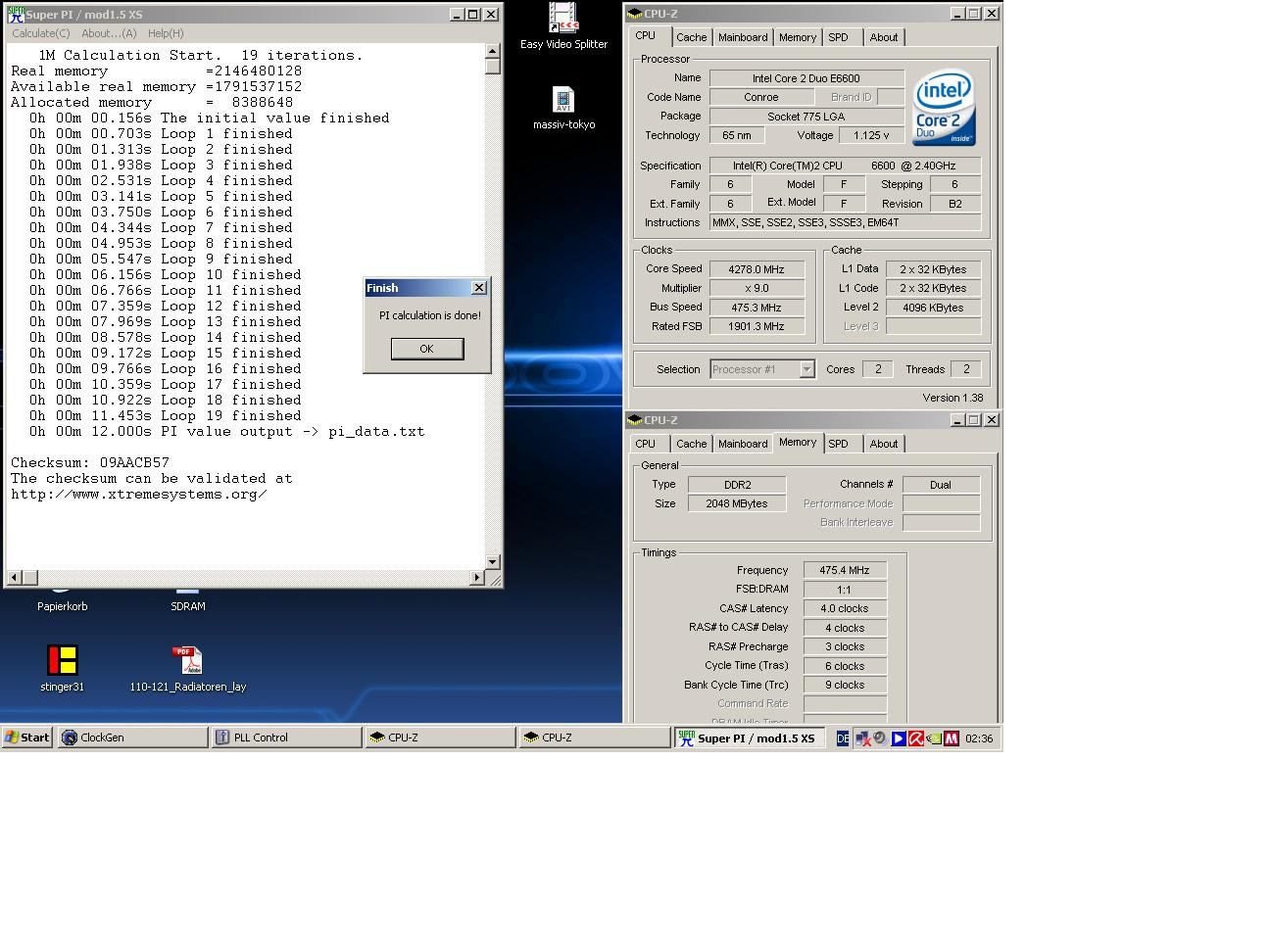Select the About tab in lower CPU-Z window
This screenshot has width=1270, height=952.
click(x=884, y=444)
